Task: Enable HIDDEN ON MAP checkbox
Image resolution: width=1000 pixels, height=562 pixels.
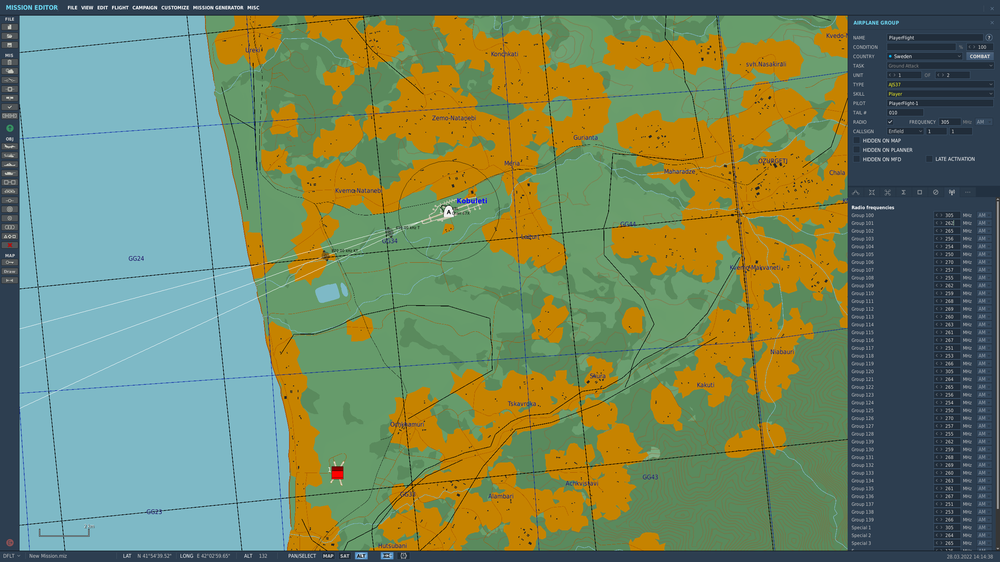Action: (x=857, y=140)
